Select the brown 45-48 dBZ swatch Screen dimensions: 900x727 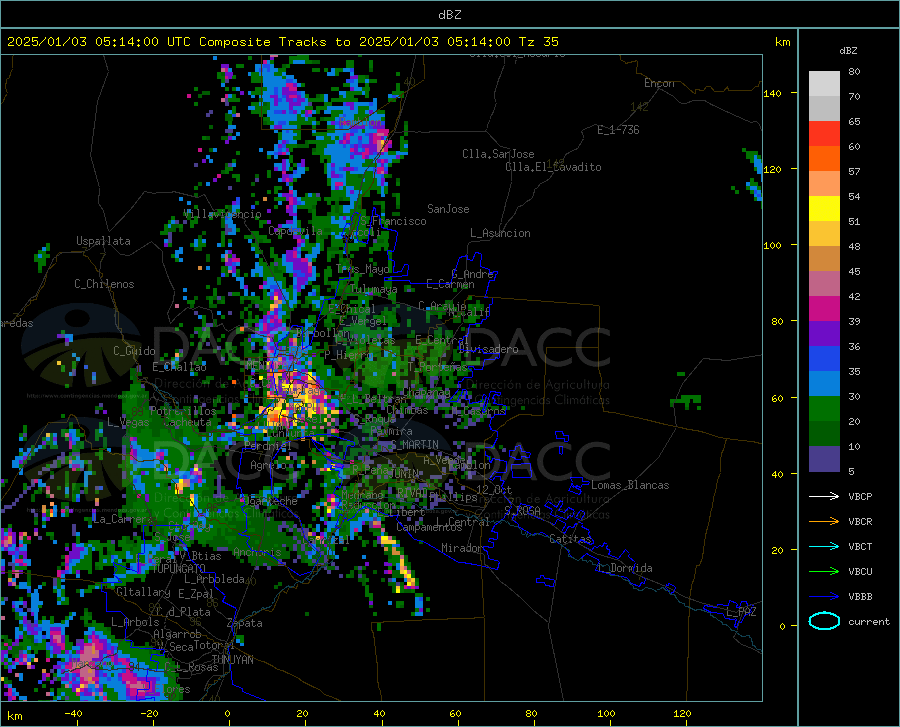tap(824, 259)
